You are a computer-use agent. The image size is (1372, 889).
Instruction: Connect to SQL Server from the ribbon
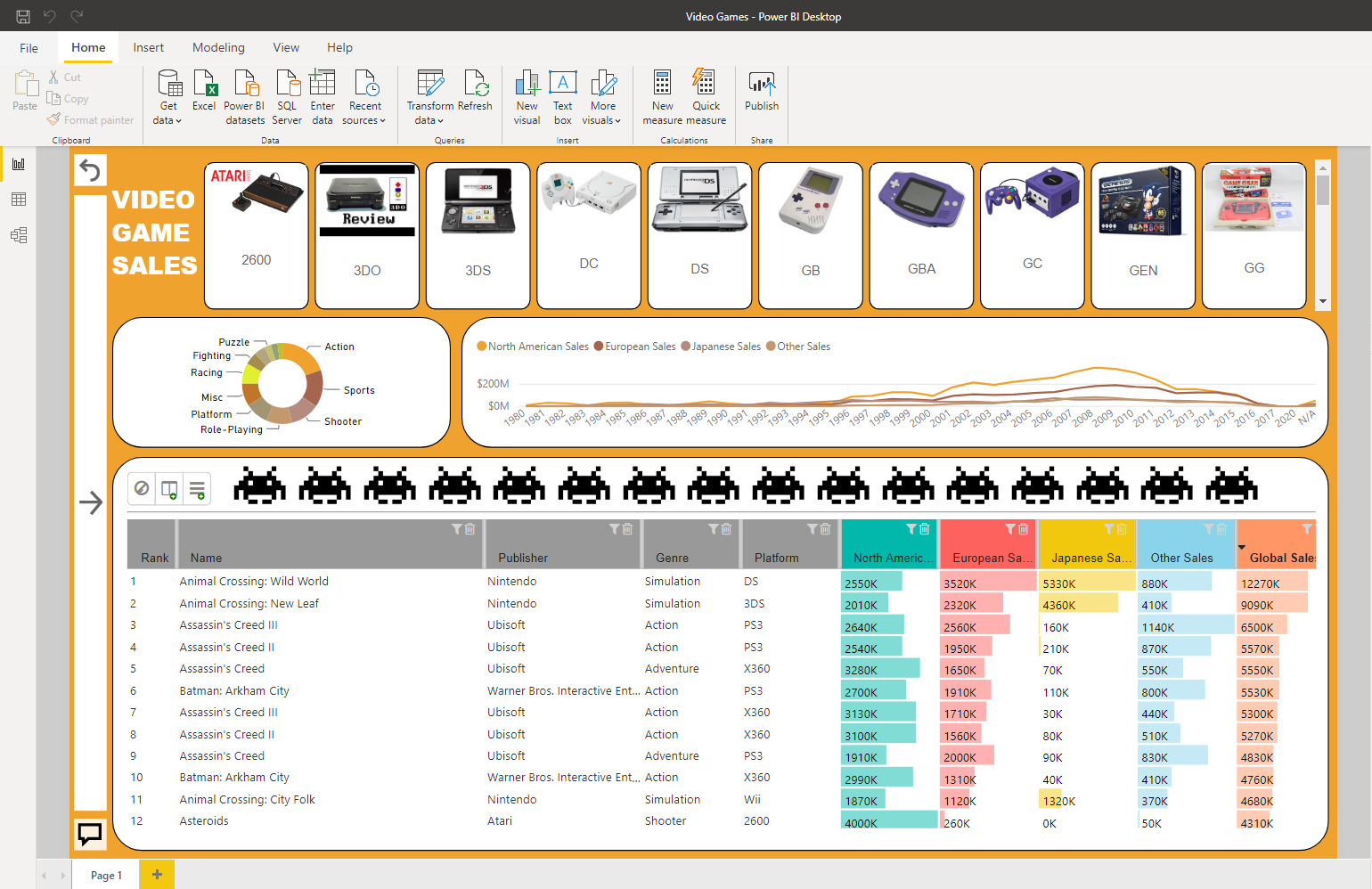tap(287, 97)
